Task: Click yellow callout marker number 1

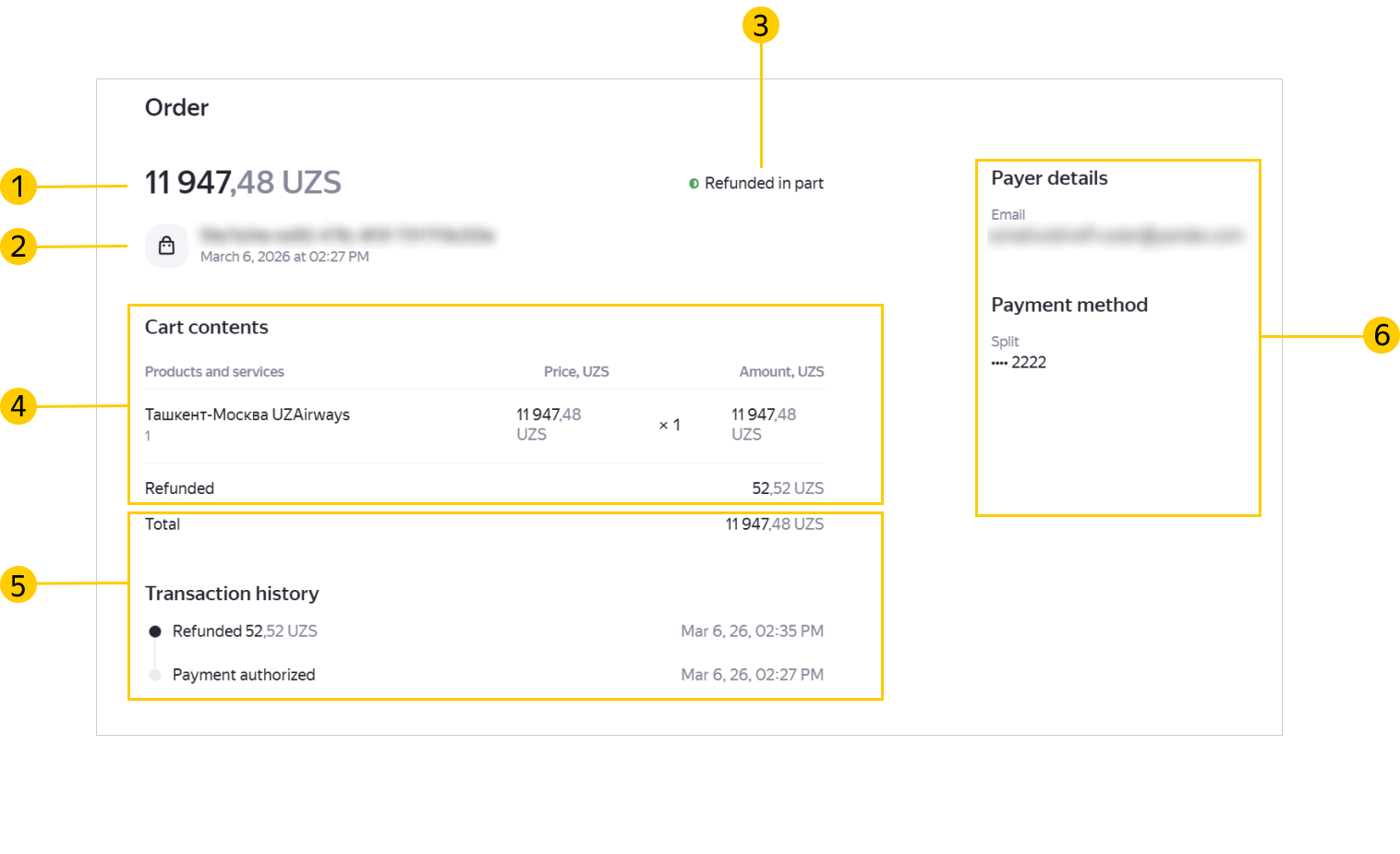Action: point(18,186)
